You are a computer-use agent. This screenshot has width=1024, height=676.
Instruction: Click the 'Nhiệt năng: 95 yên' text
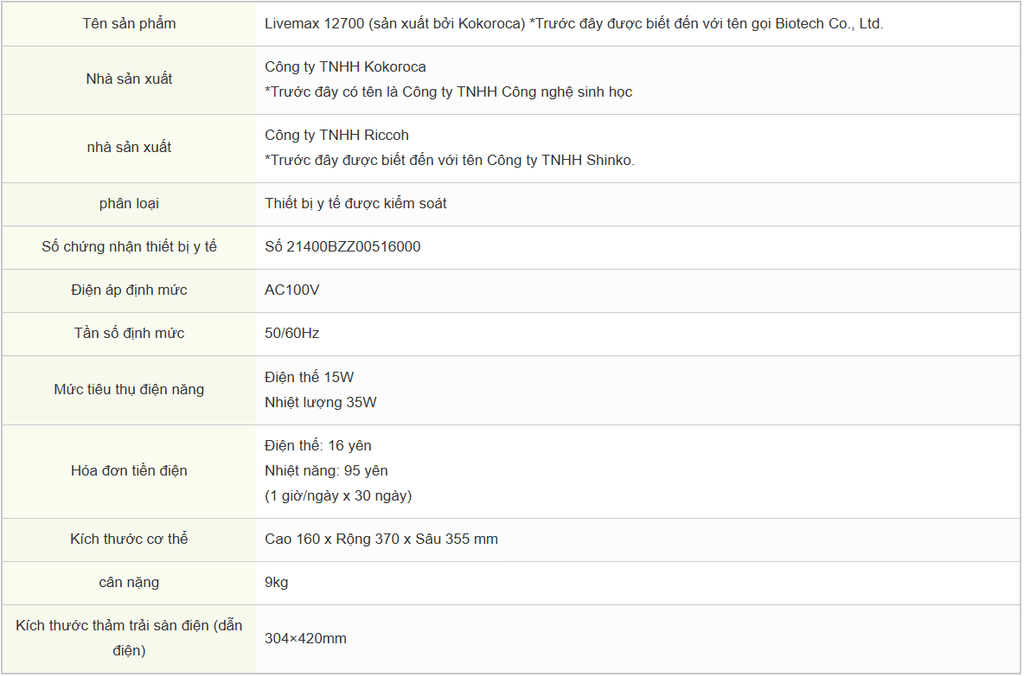(x=326, y=470)
